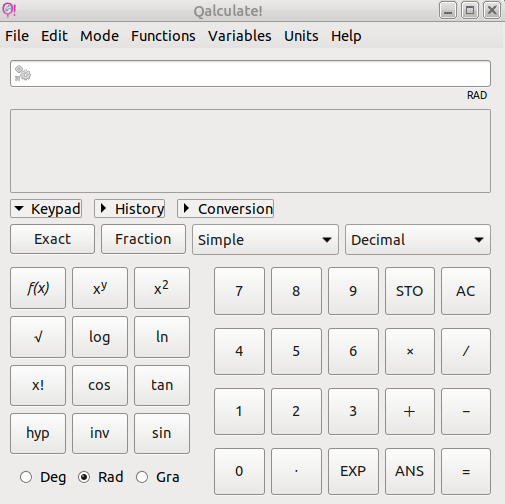Click the empty result display area
This screenshot has height=504, width=505.
250,151
